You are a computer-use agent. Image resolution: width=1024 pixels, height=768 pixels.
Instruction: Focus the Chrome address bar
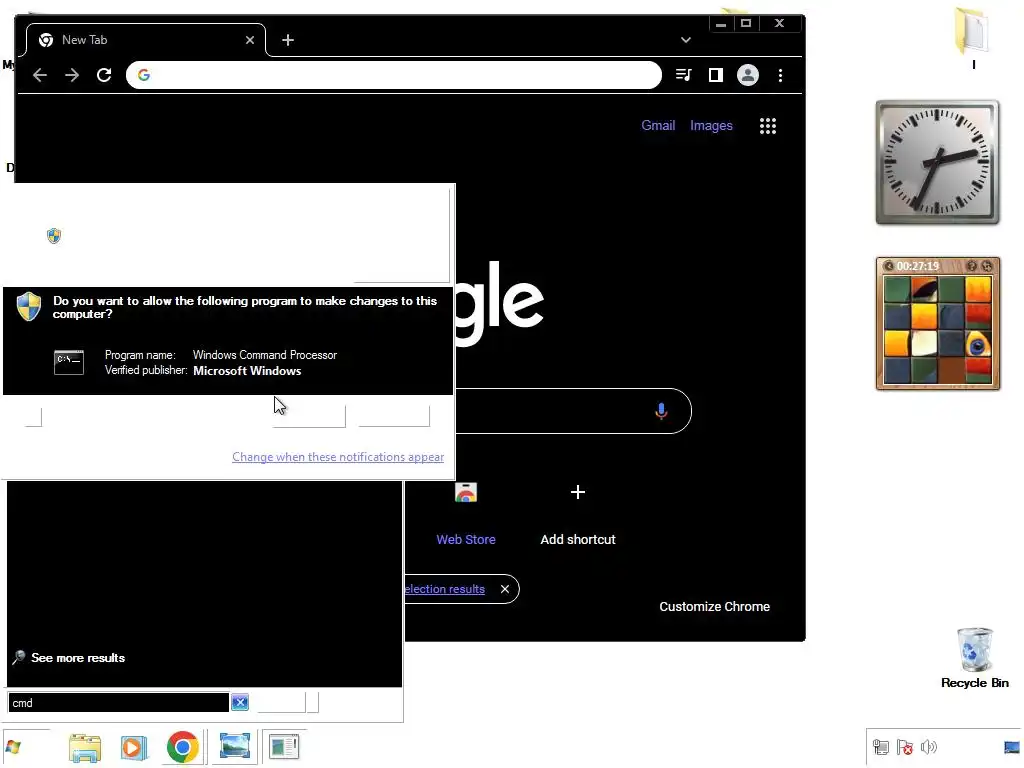click(x=394, y=75)
